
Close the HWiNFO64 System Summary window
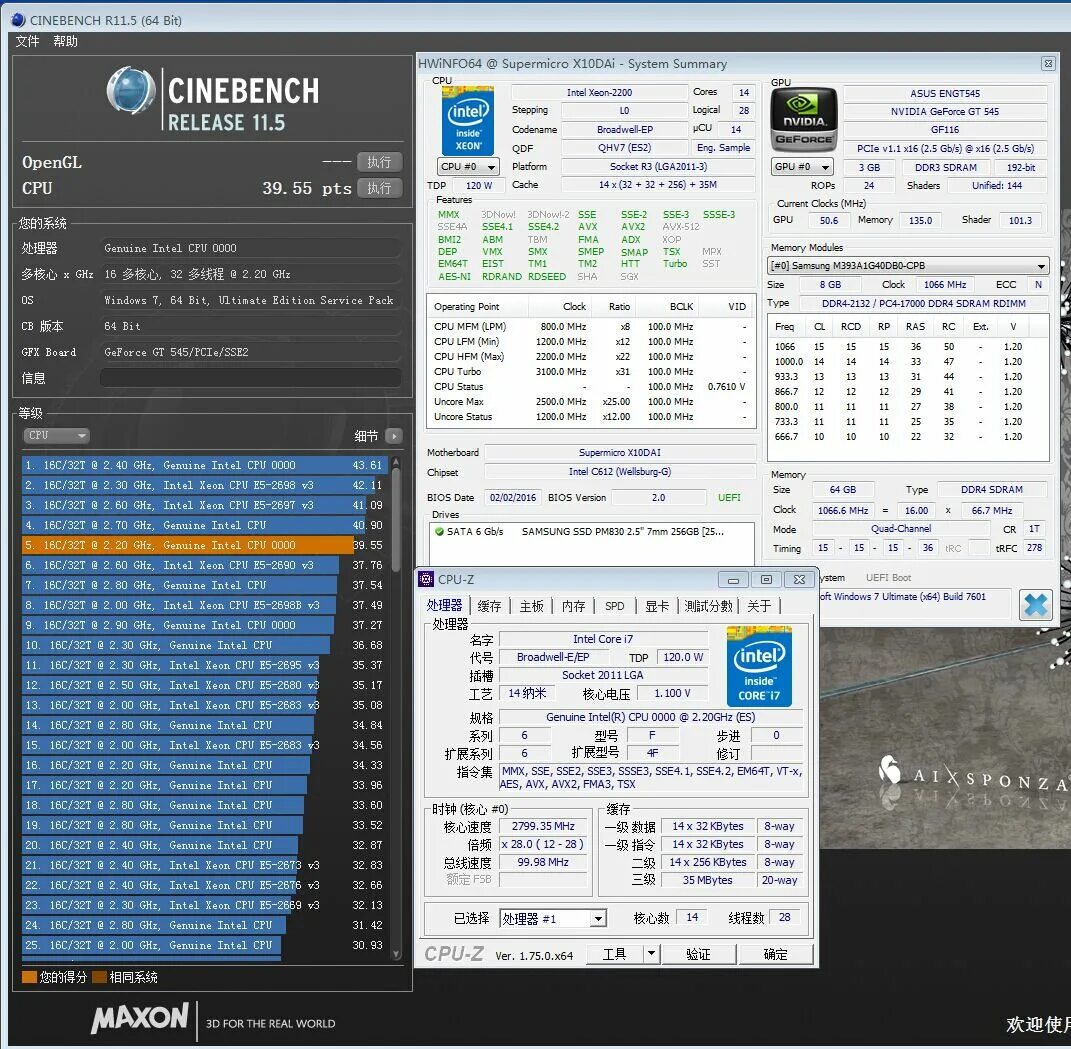click(x=1048, y=64)
